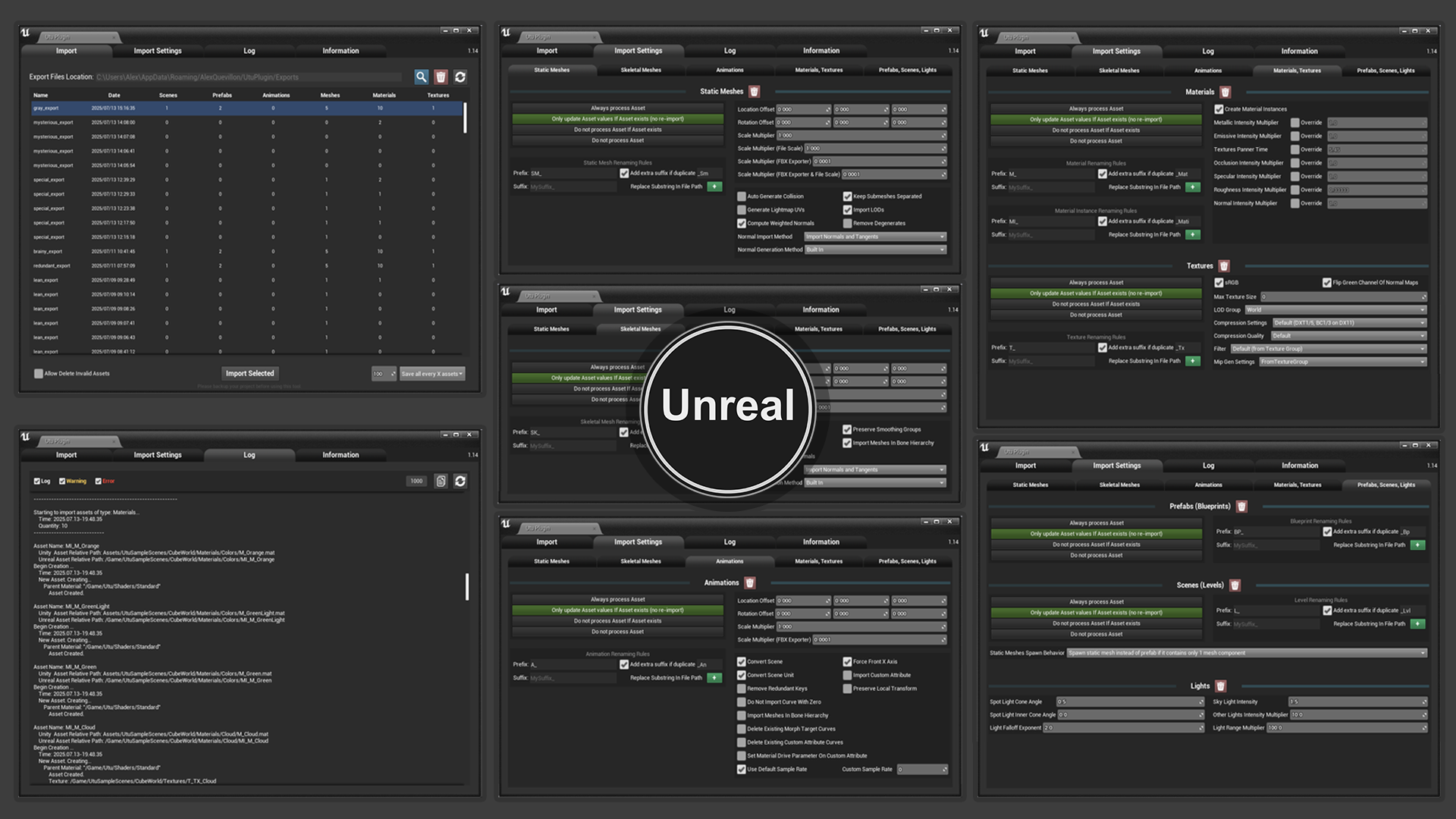1456x819 pixels.
Task: Open the Information tab in Log window
Action: (340, 455)
